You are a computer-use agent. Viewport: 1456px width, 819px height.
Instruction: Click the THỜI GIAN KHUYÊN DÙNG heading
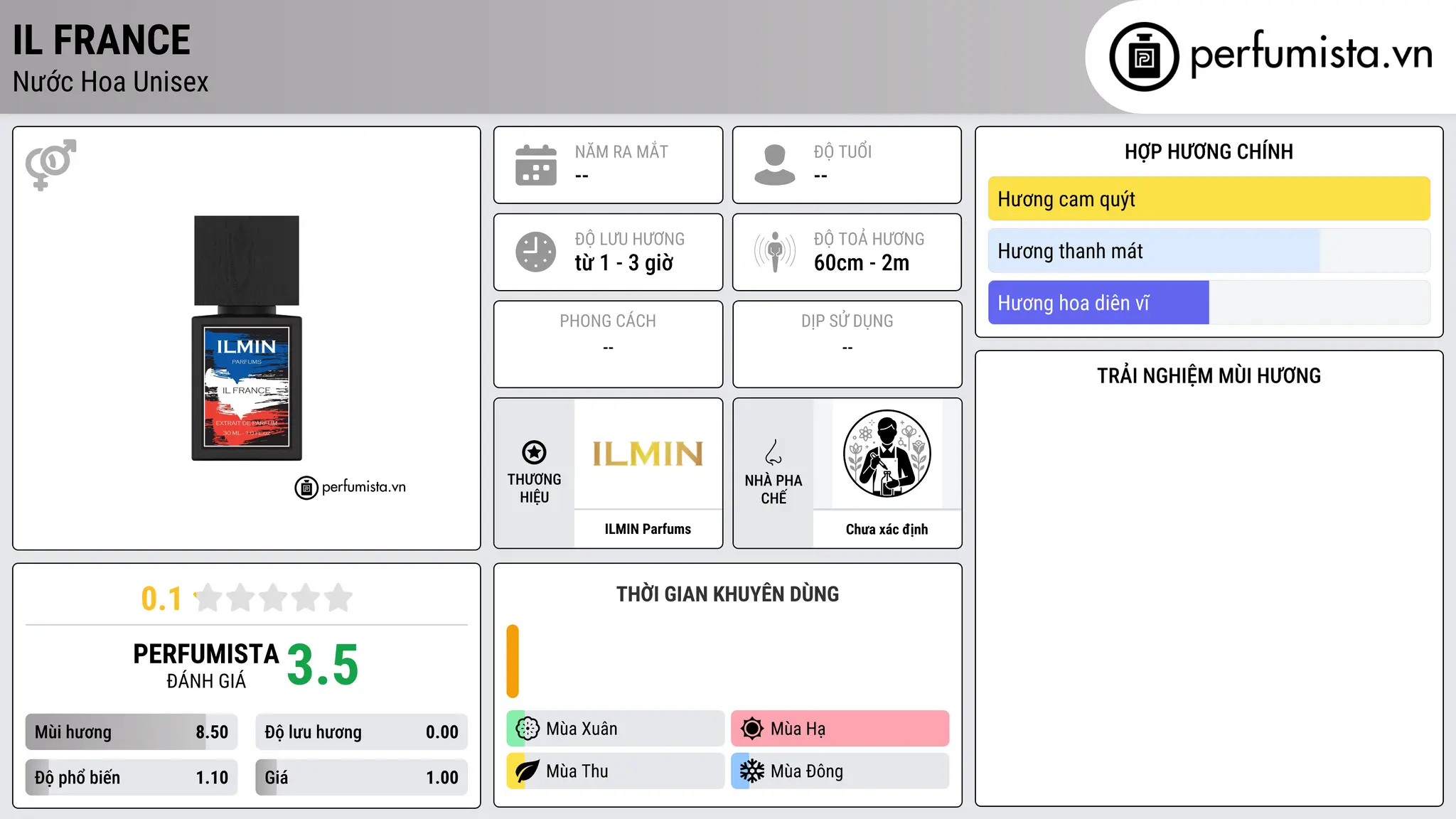(x=728, y=594)
